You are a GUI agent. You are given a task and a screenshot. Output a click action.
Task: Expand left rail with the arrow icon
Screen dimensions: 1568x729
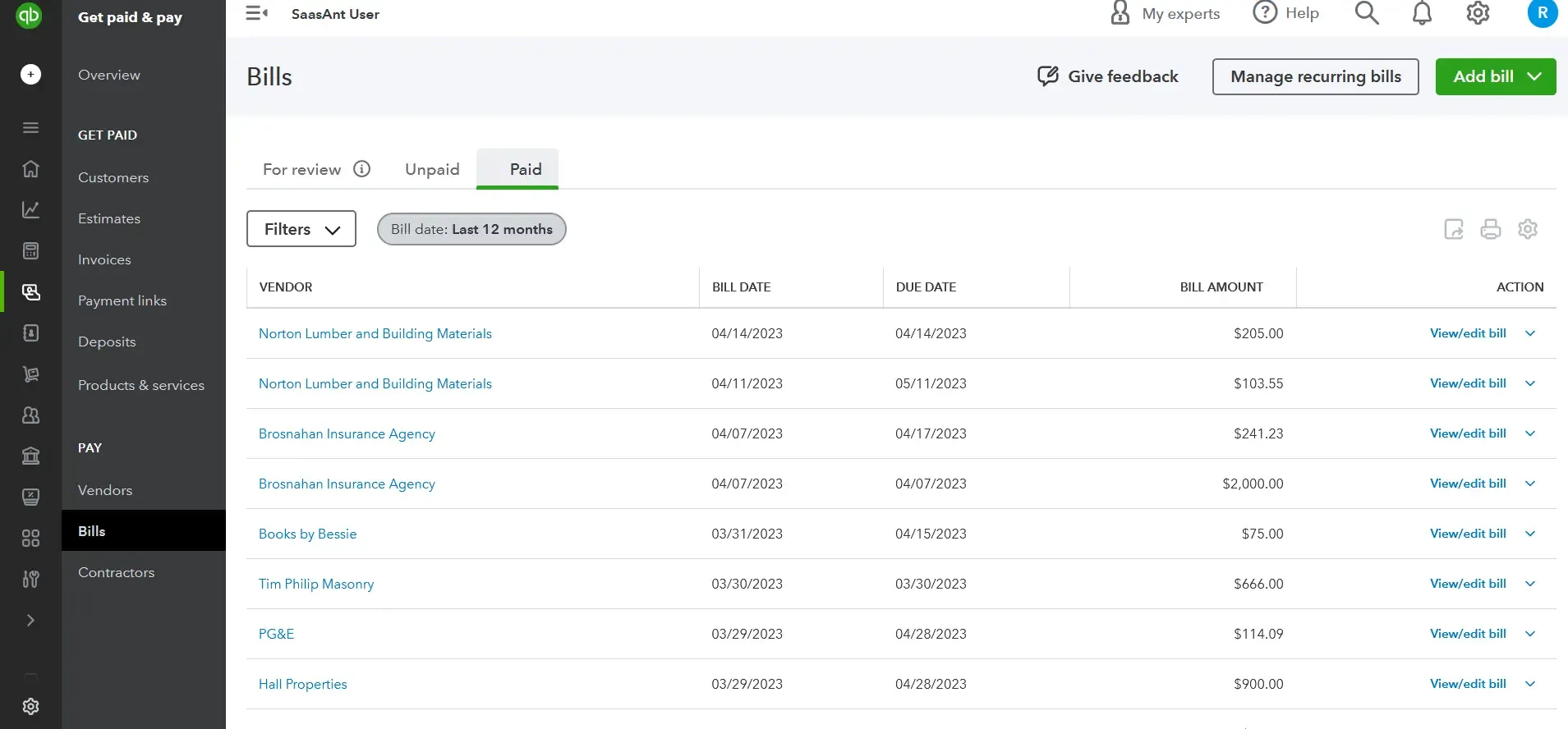[30, 621]
